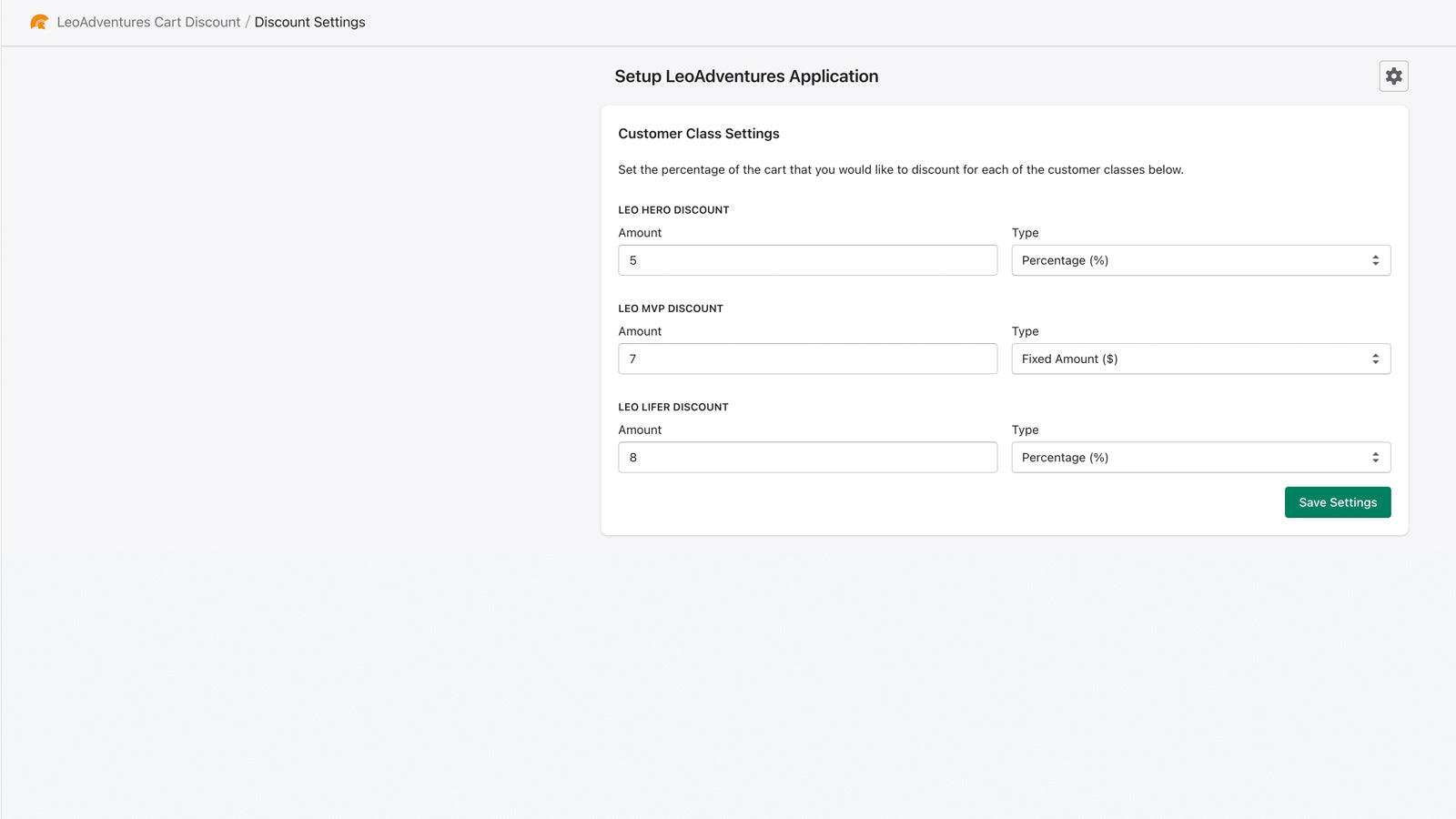Viewport: 1456px width, 819px height.
Task: Open the Leo MVP Discount type dropdown
Action: 1201,359
